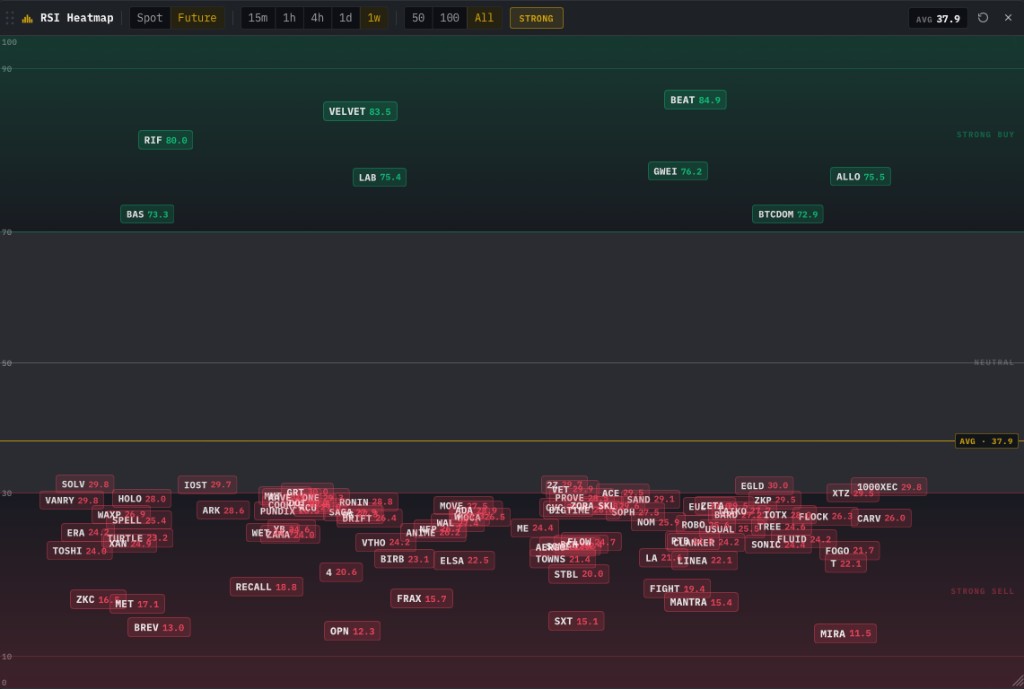1024x689 pixels.
Task: Open the MET 17.1 tag
Action: (x=136, y=603)
